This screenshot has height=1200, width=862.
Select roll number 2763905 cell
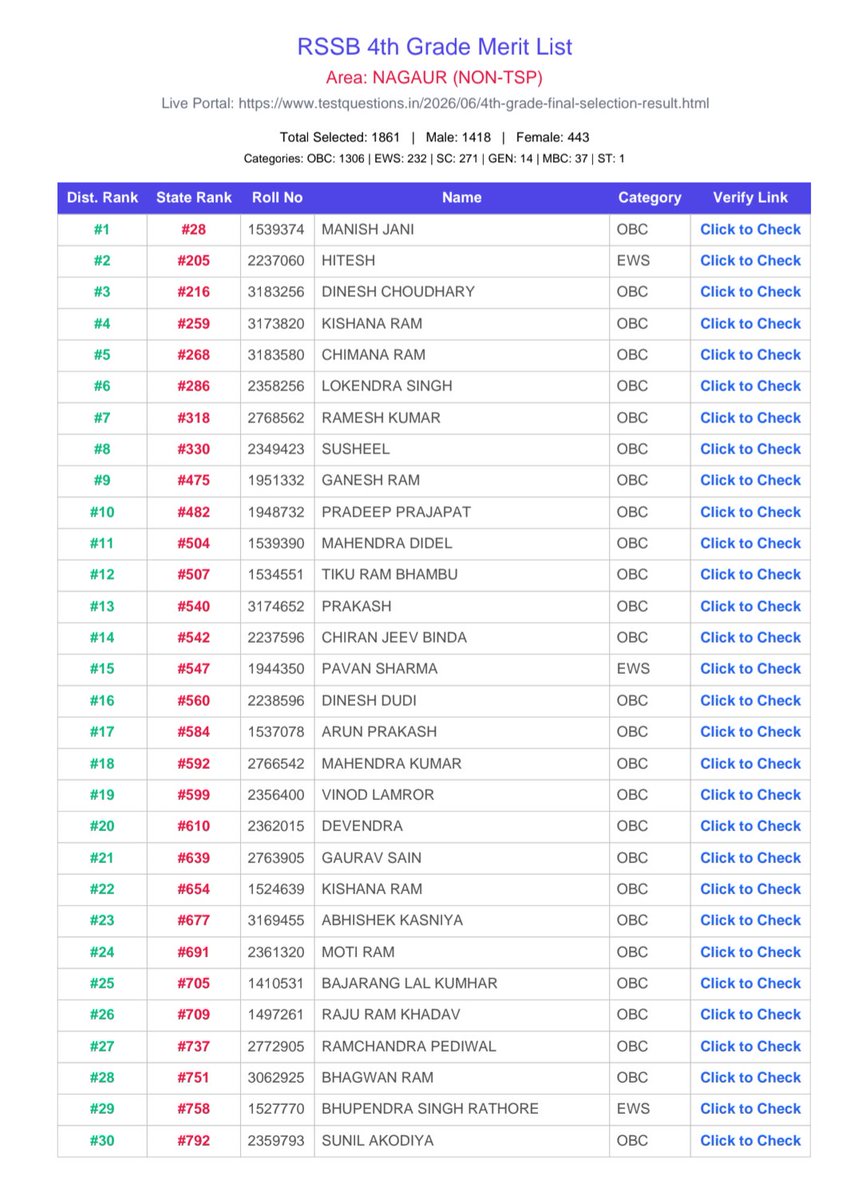tap(277, 857)
